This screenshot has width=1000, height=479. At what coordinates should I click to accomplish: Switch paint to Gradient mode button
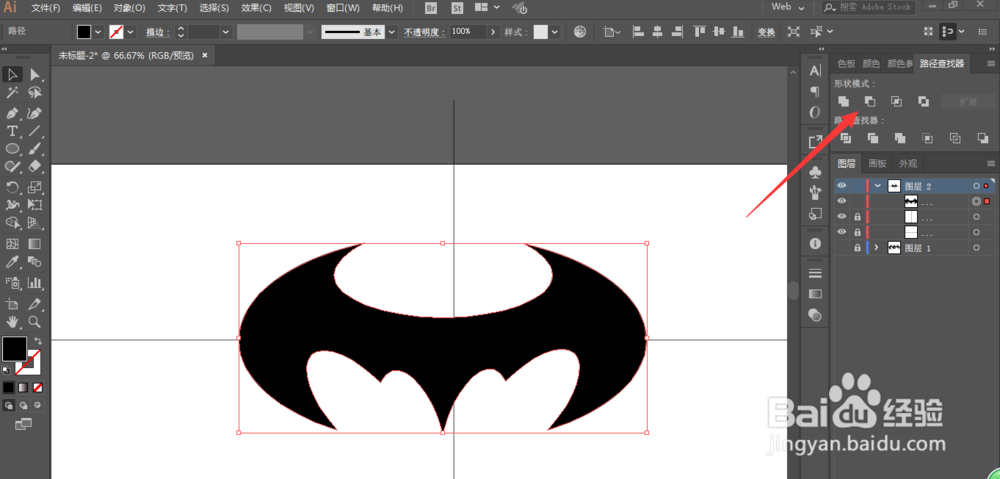pos(23,387)
